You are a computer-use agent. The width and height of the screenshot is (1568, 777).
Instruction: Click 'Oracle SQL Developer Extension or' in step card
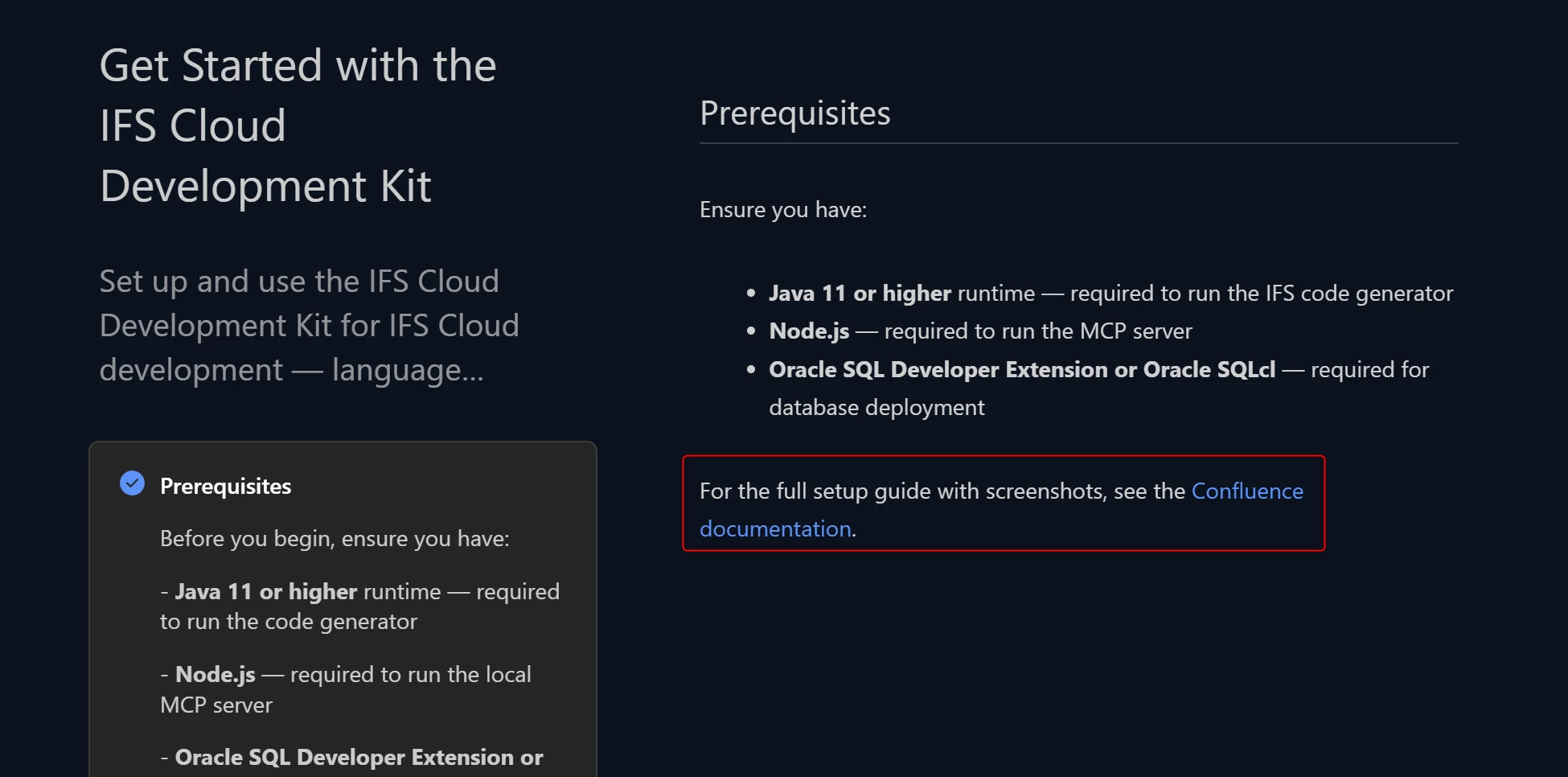click(x=359, y=757)
